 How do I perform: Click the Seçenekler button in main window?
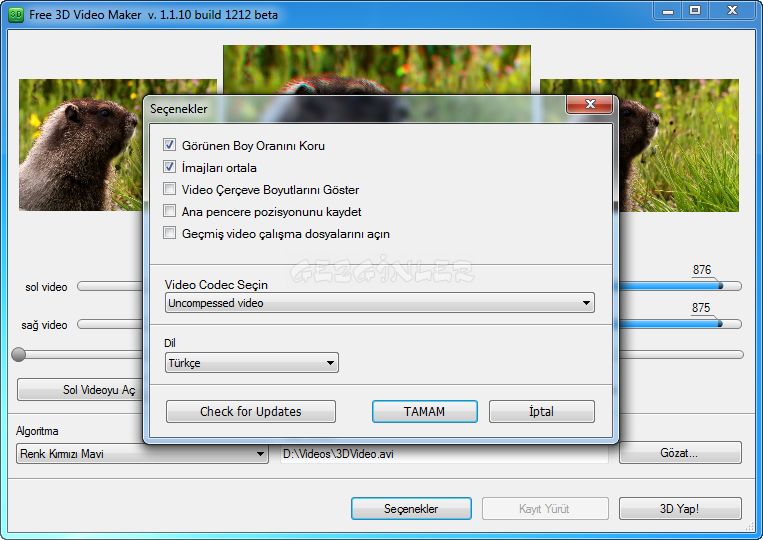click(x=411, y=509)
